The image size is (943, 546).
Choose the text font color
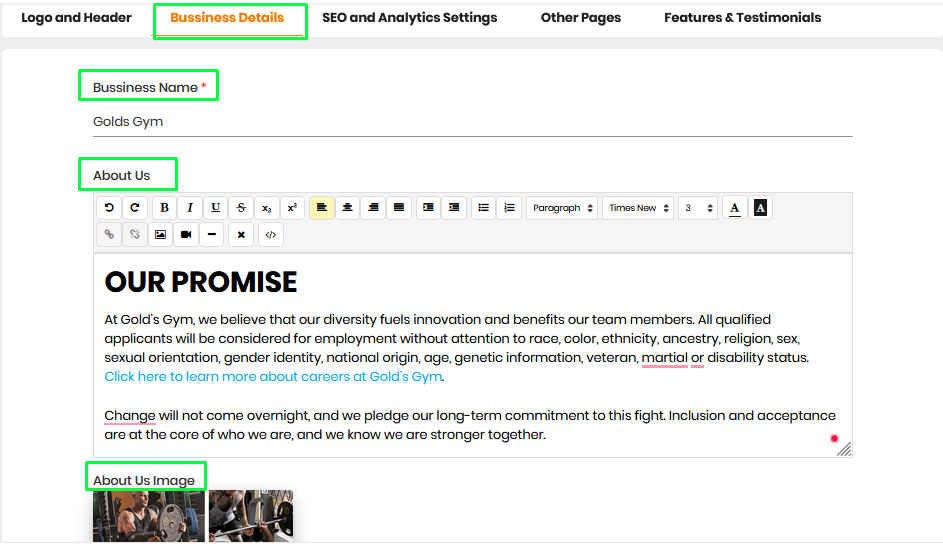(x=735, y=208)
